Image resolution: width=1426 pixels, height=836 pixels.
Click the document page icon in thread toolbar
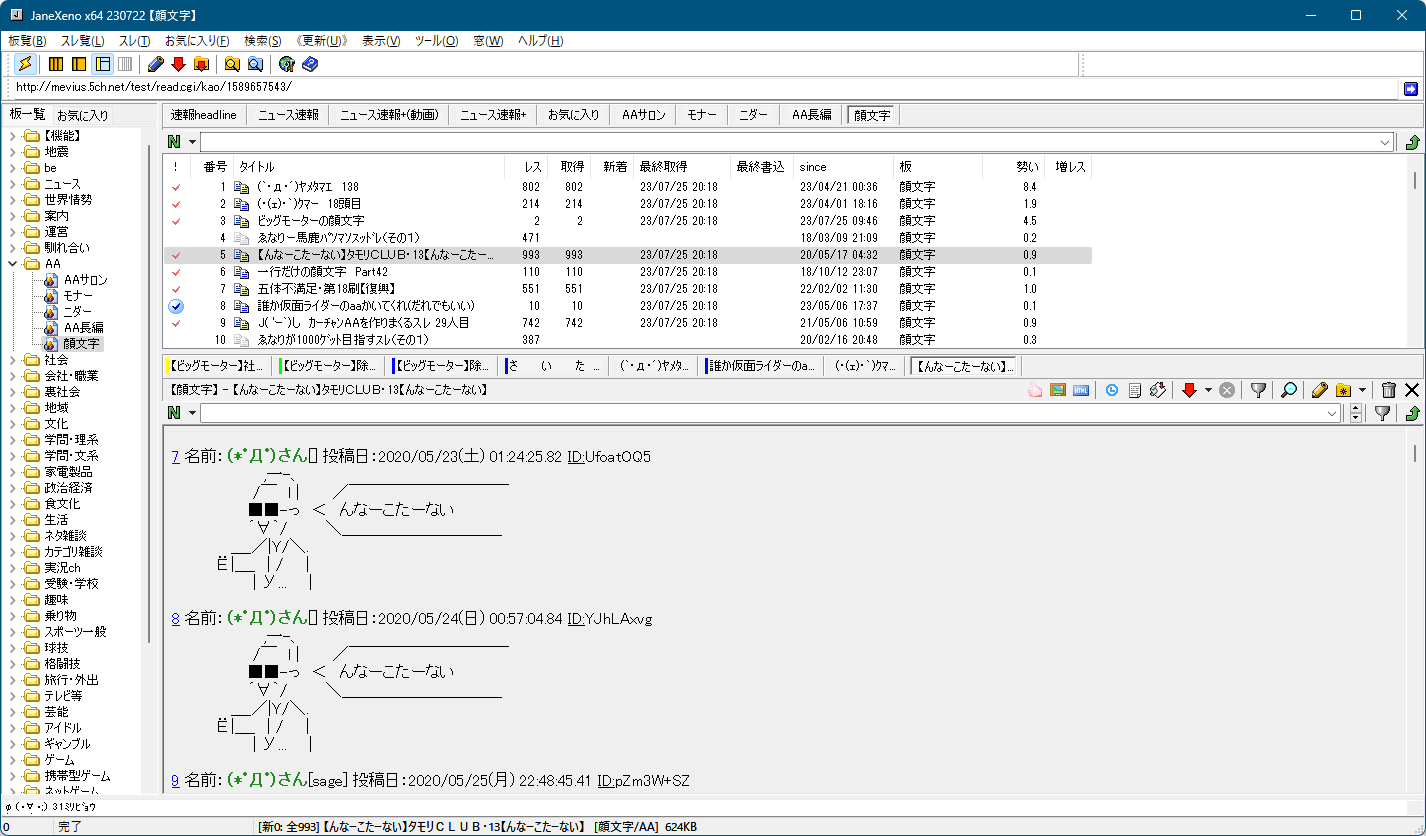(x=1135, y=390)
